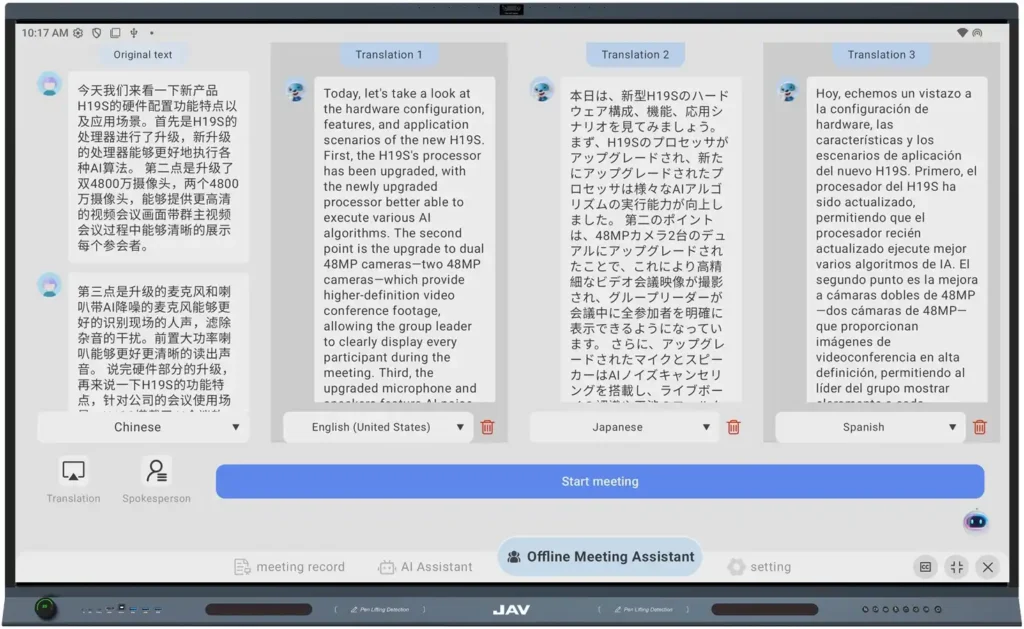
Task: Open the English (United States) language dropdown
Action: pyautogui.click(x=378, y=427)
